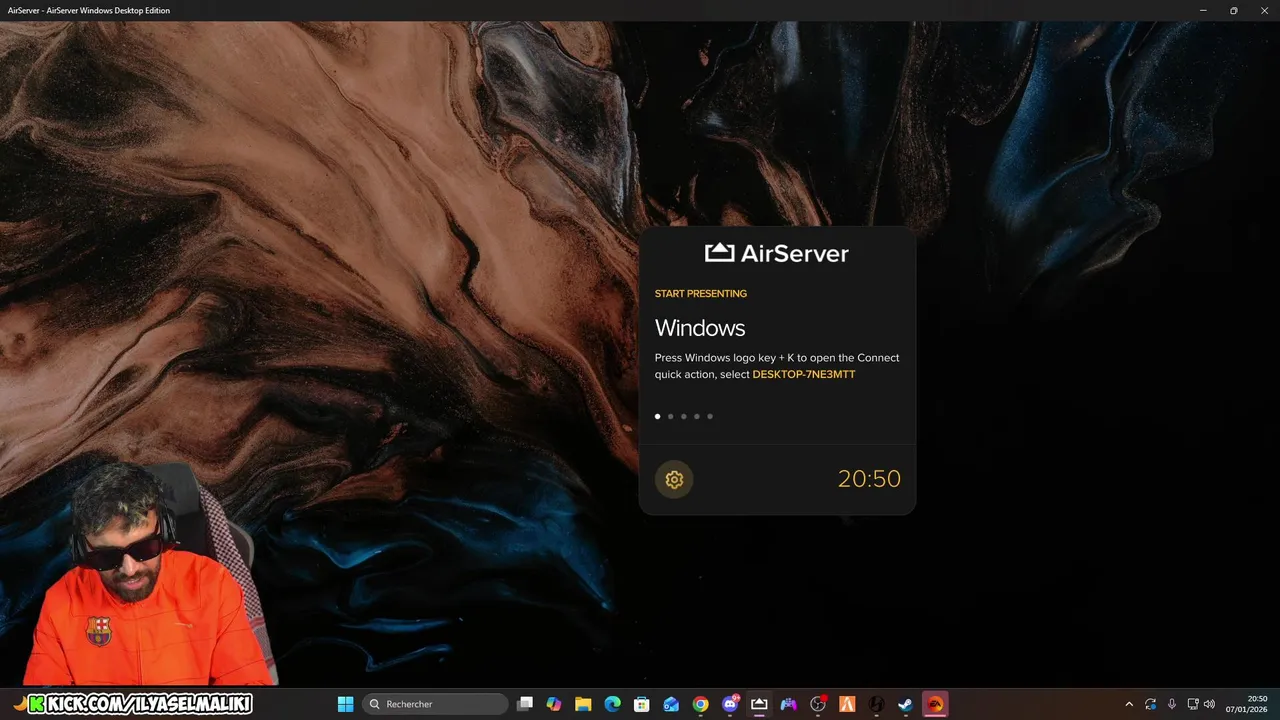Select the fourth carousel page dot
1280x720 pixels.
tap(697, 416)
